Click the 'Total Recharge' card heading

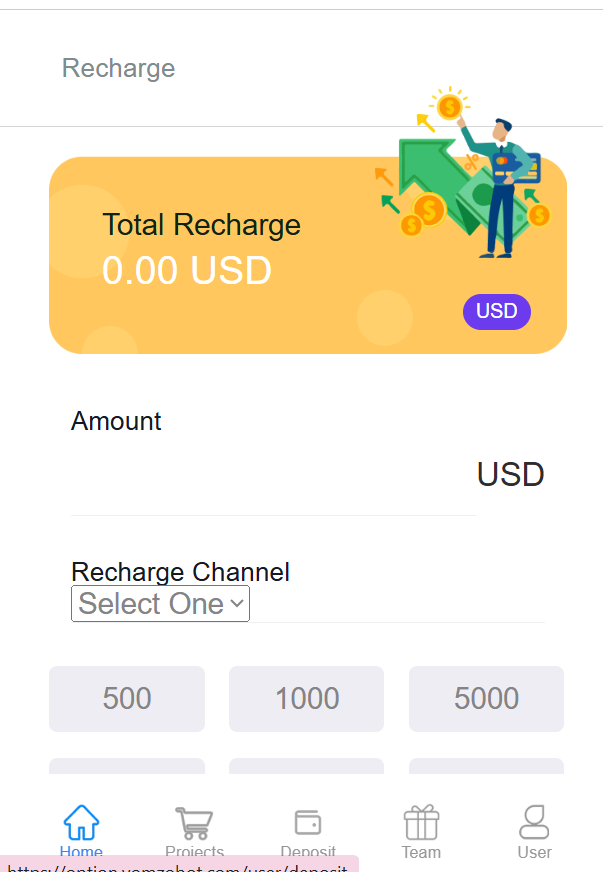[201, 225]
